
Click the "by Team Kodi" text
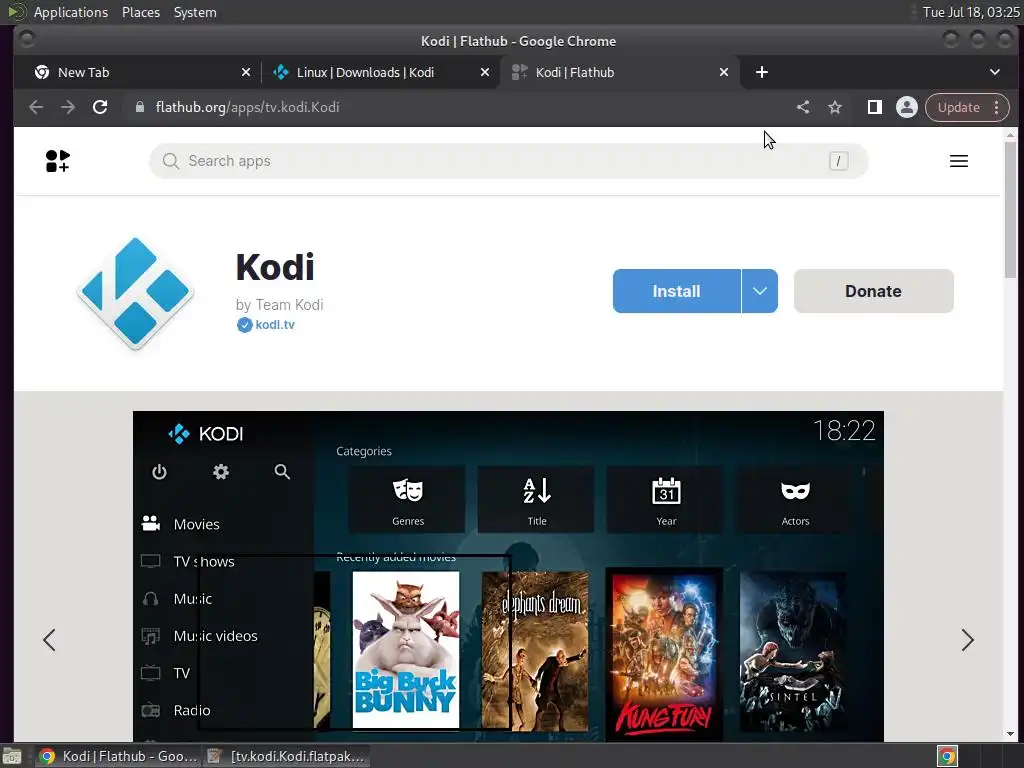(x=280, y=305)
